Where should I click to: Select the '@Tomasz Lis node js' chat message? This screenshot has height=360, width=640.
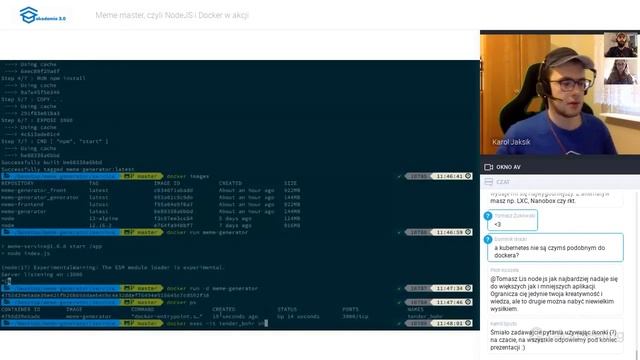556,290
